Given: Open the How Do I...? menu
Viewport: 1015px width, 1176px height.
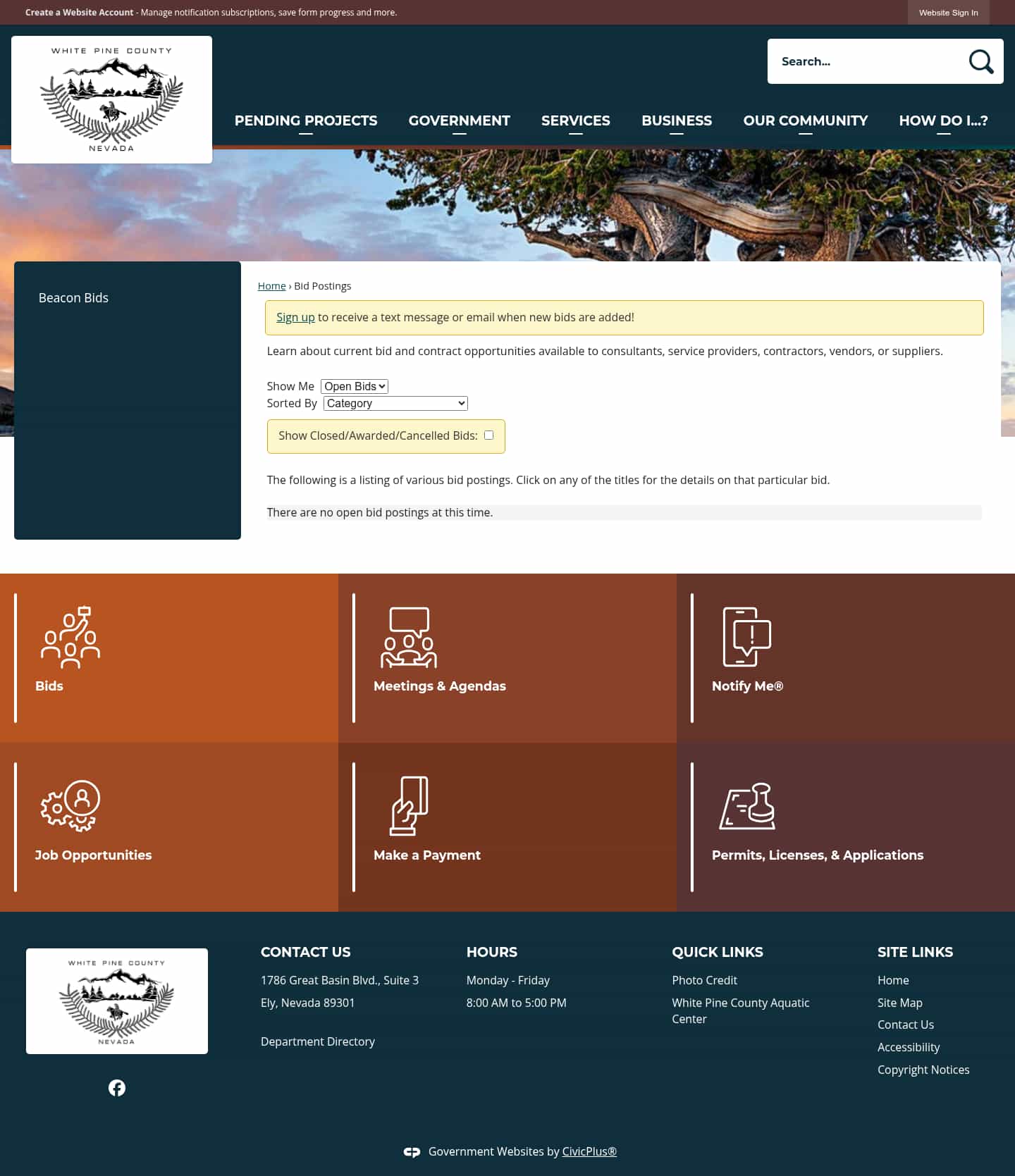Looking at the screenshot, I should pyautogui.click(x=943, y=120).
